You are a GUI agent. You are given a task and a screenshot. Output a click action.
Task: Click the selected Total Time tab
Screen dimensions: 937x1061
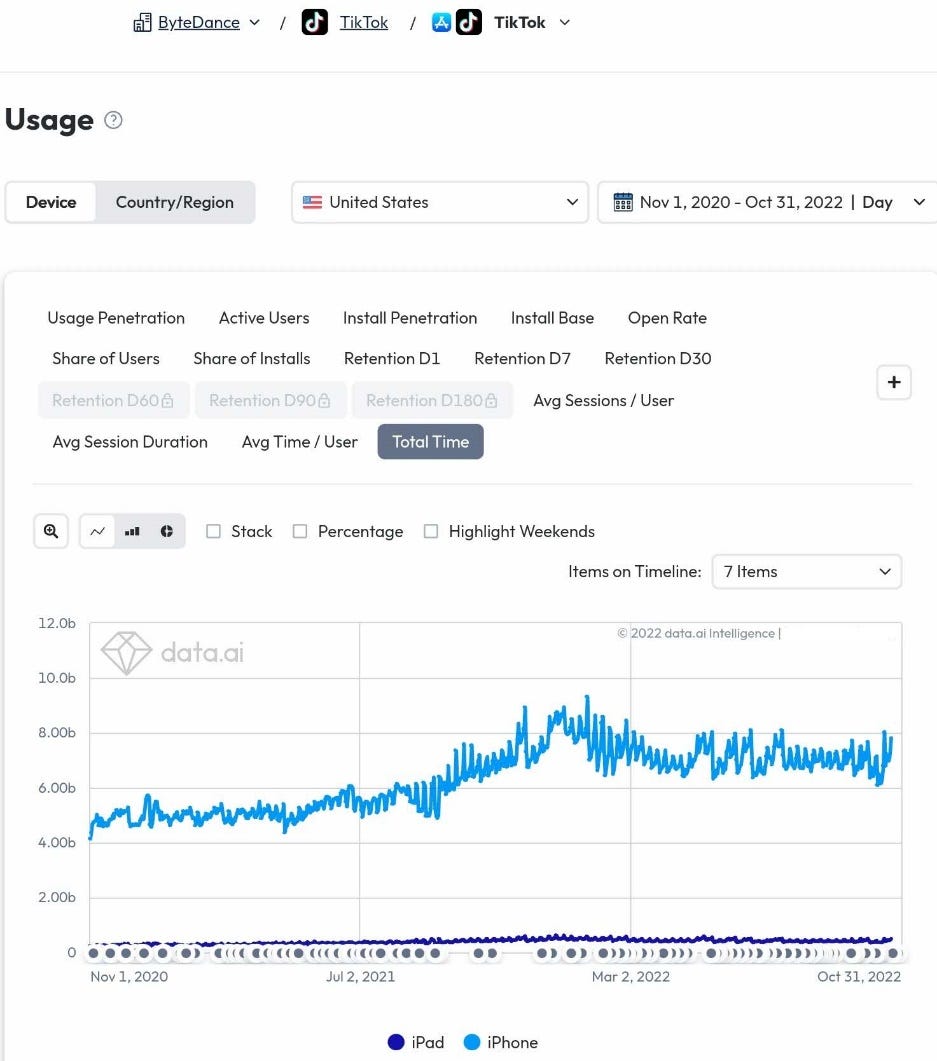430,442
